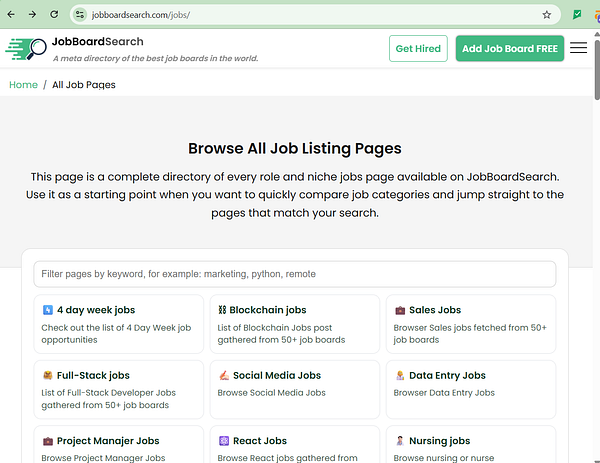Go forward using the browser forward arrow
Screen dimensions: 600x463
pos(33,15)
